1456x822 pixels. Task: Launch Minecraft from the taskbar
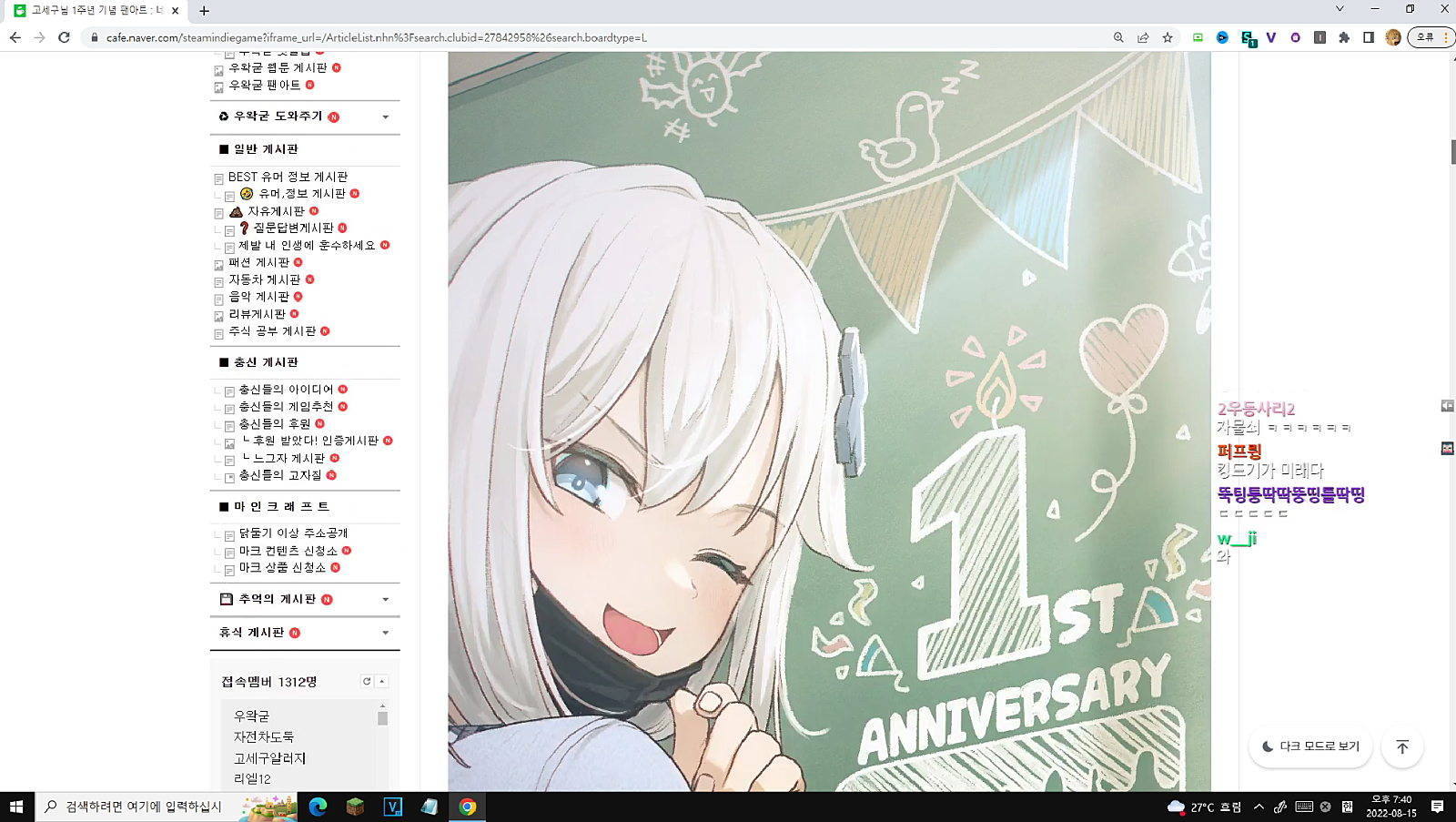[x=355, y=807]
